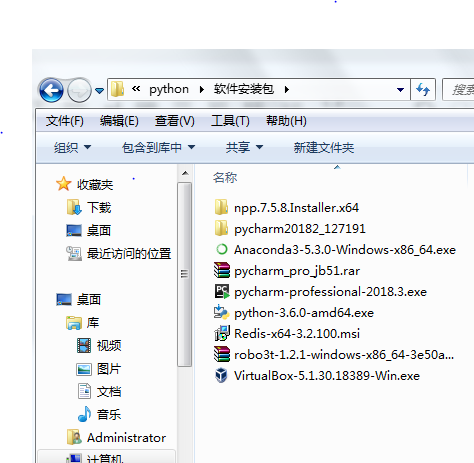Image resolution: width=474 pixels, height=463 pixels.
Task: Click the navigation pane scroll up arrow
Action: (x=185, y=173)
